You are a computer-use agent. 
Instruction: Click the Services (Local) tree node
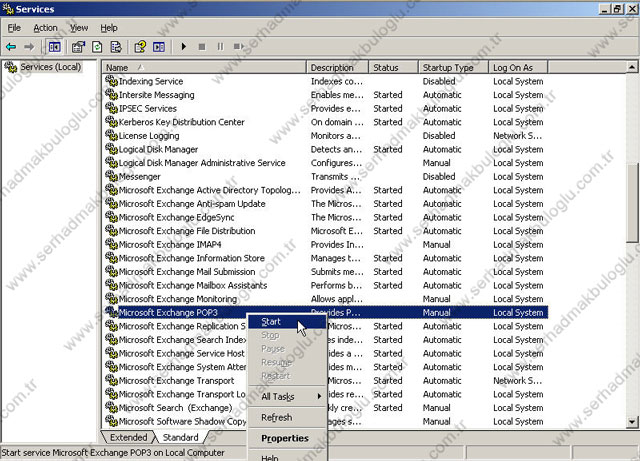[51, 67]
